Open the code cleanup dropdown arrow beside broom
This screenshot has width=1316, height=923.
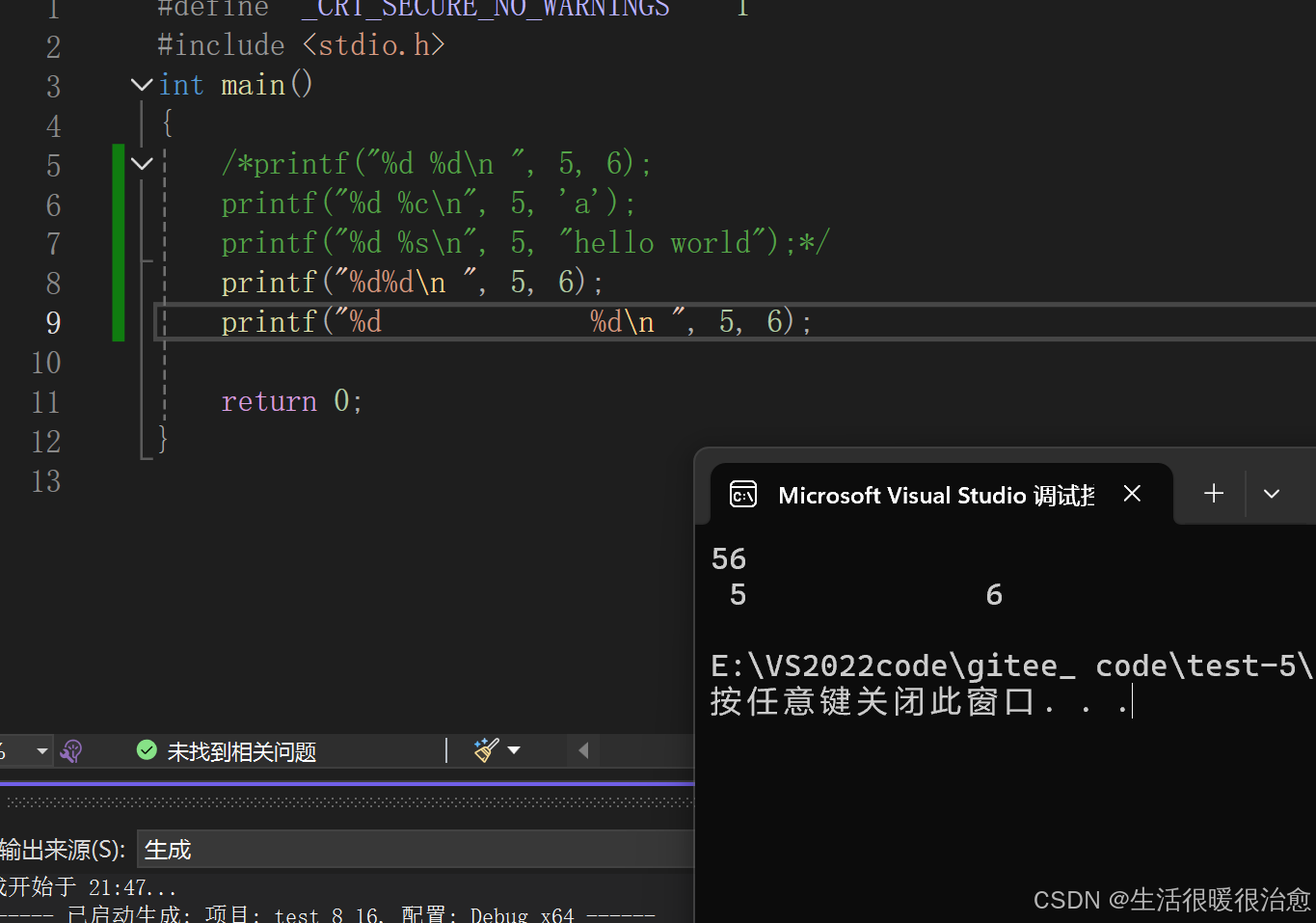coord(514,750)
